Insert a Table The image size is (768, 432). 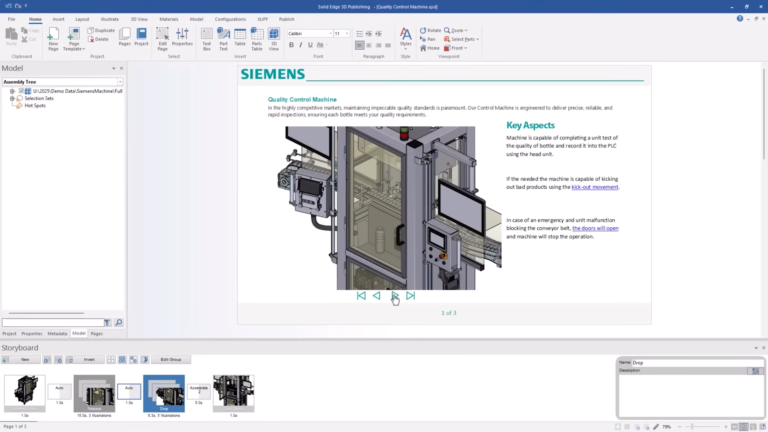[240, 37]
